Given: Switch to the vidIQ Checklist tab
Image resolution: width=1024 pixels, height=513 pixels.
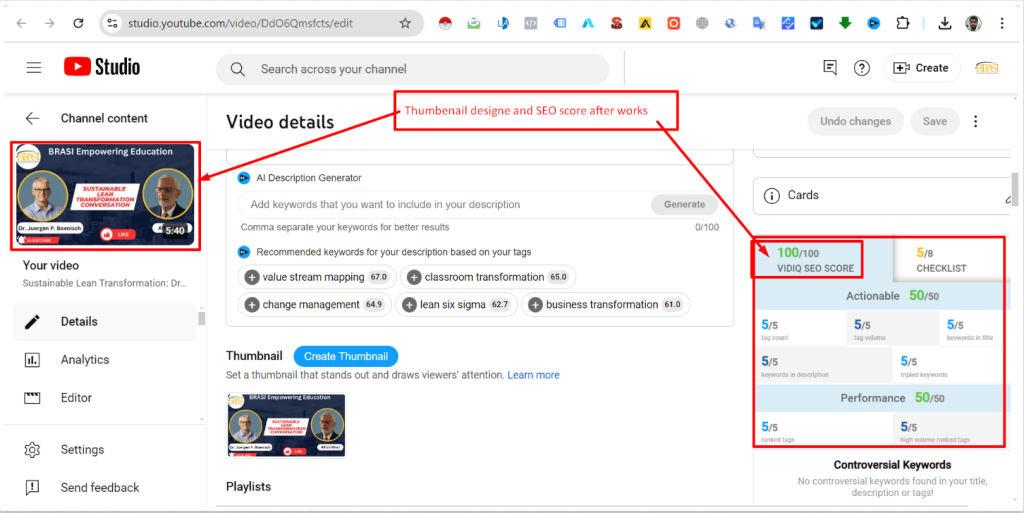Looking at the screenshot, I should tap(941, 260).
